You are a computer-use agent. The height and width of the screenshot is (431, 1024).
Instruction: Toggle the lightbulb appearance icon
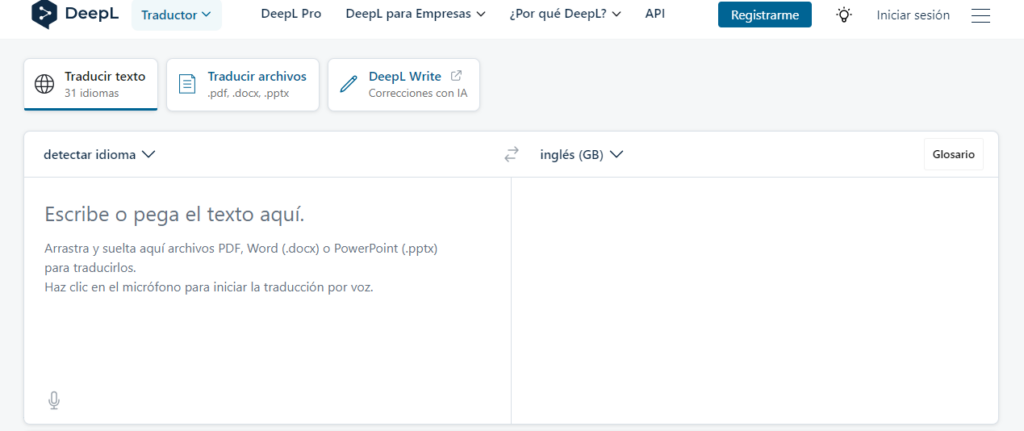(844, 15)
